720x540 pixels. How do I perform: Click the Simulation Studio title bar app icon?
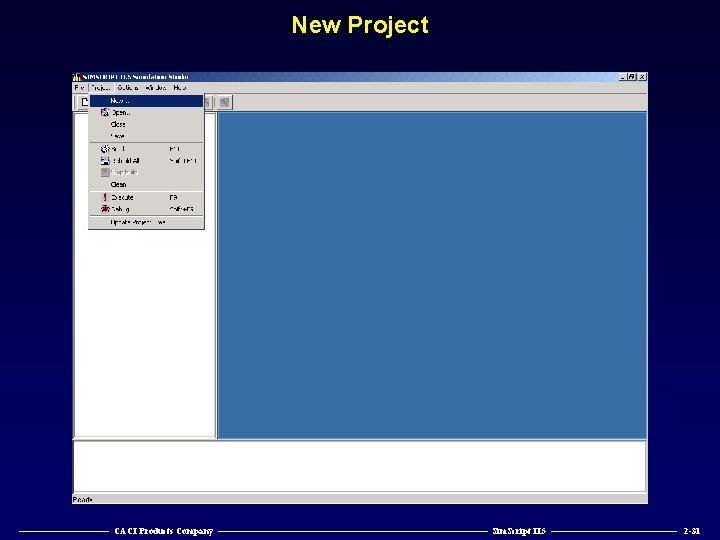point(77,77)
